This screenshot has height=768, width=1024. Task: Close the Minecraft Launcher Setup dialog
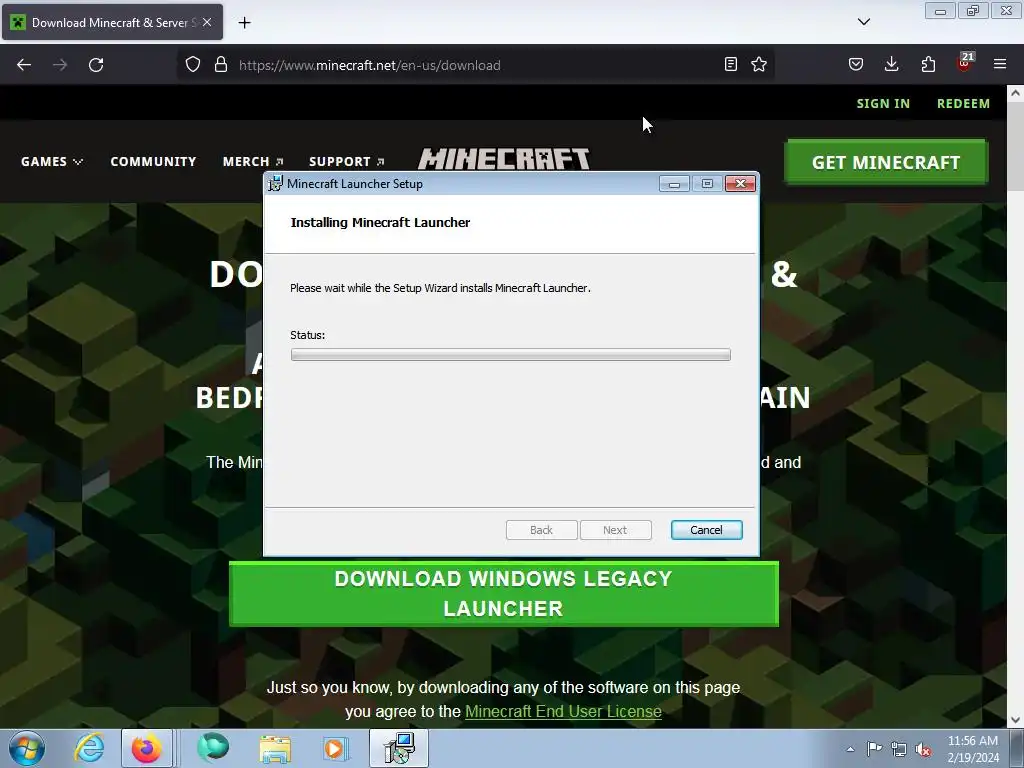tap(741, 184)
